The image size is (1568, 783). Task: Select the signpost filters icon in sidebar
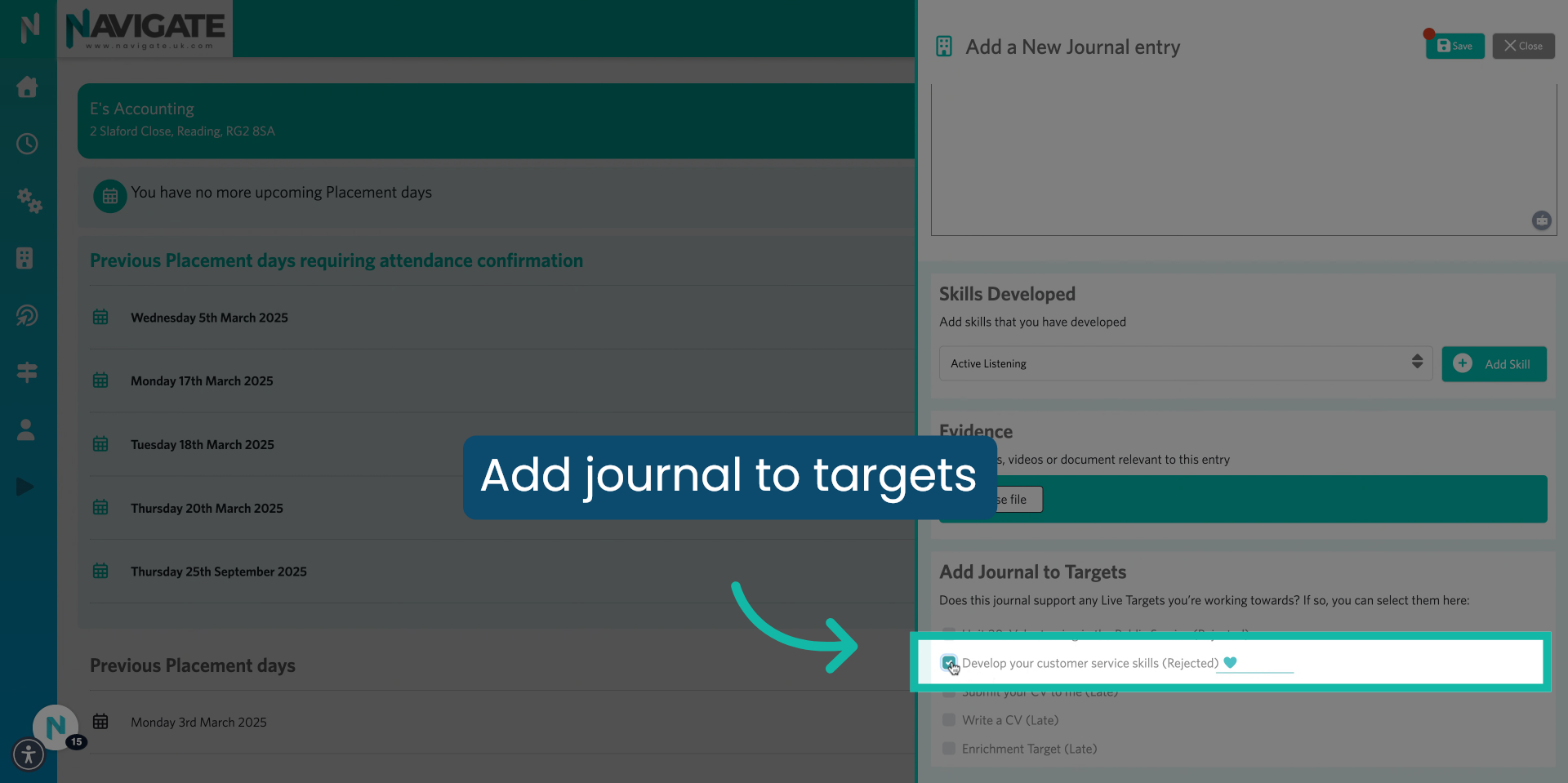pos(27,372)
